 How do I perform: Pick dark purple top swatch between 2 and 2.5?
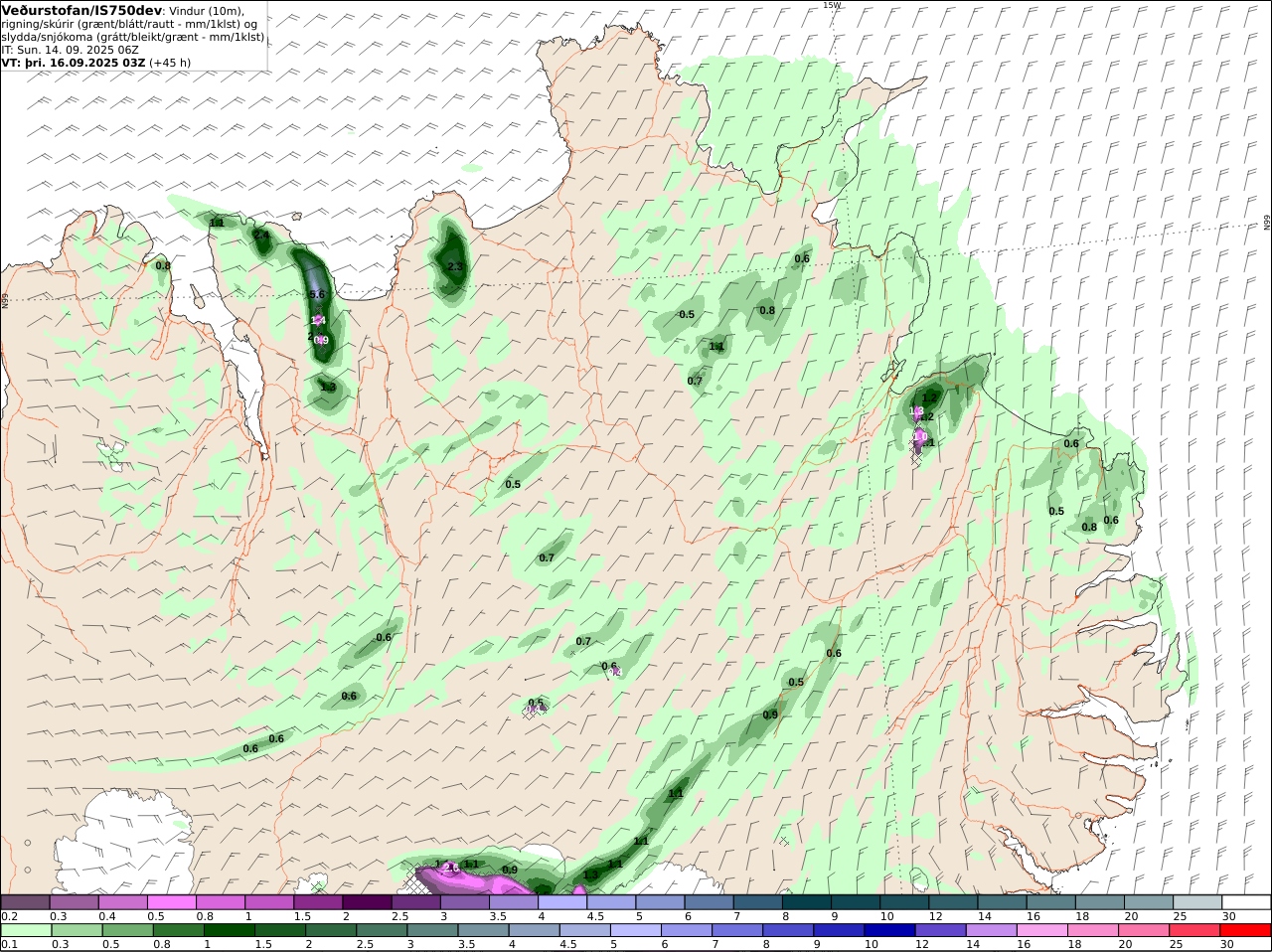367,902
